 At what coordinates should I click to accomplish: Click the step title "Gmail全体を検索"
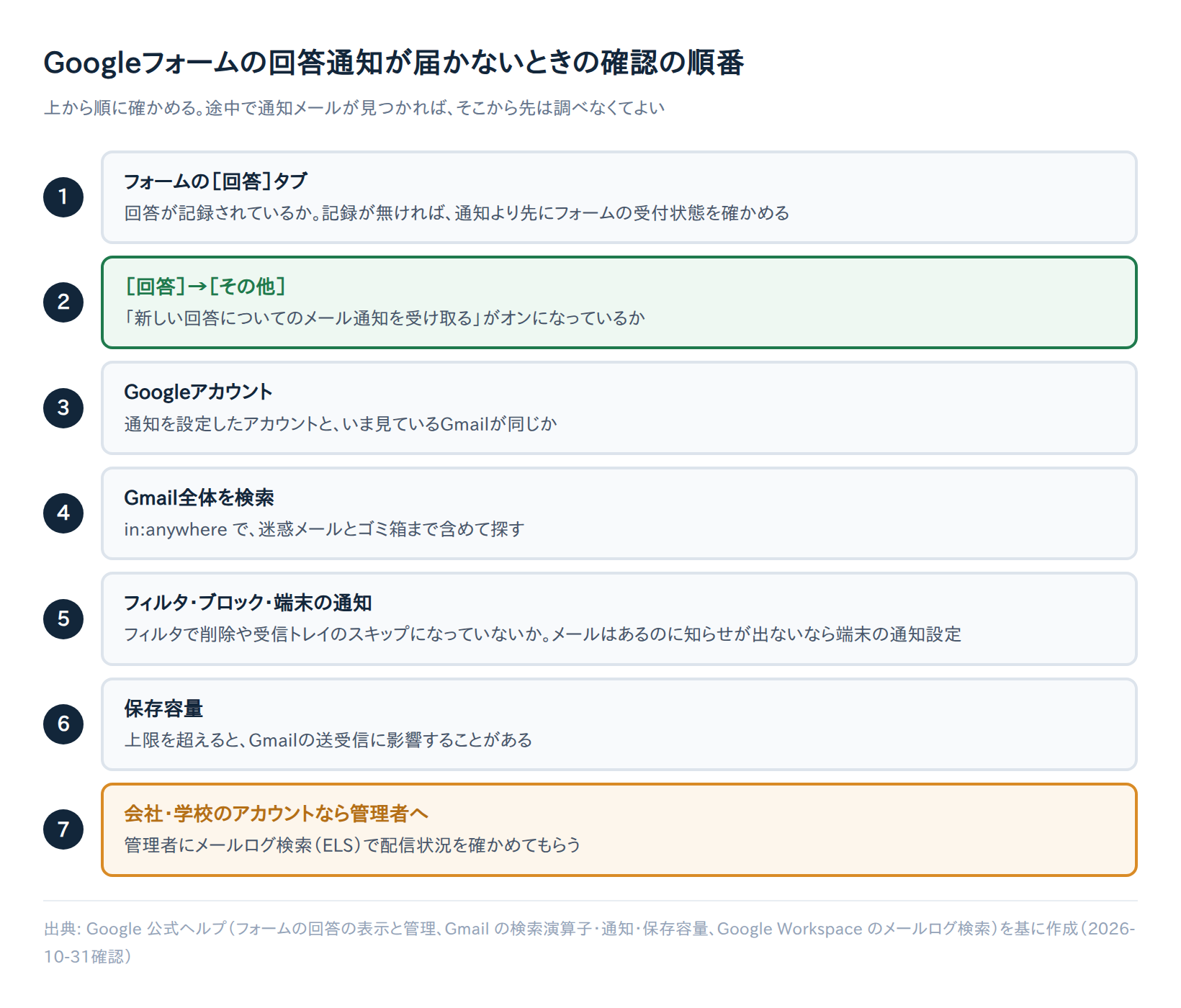[199, 498]
